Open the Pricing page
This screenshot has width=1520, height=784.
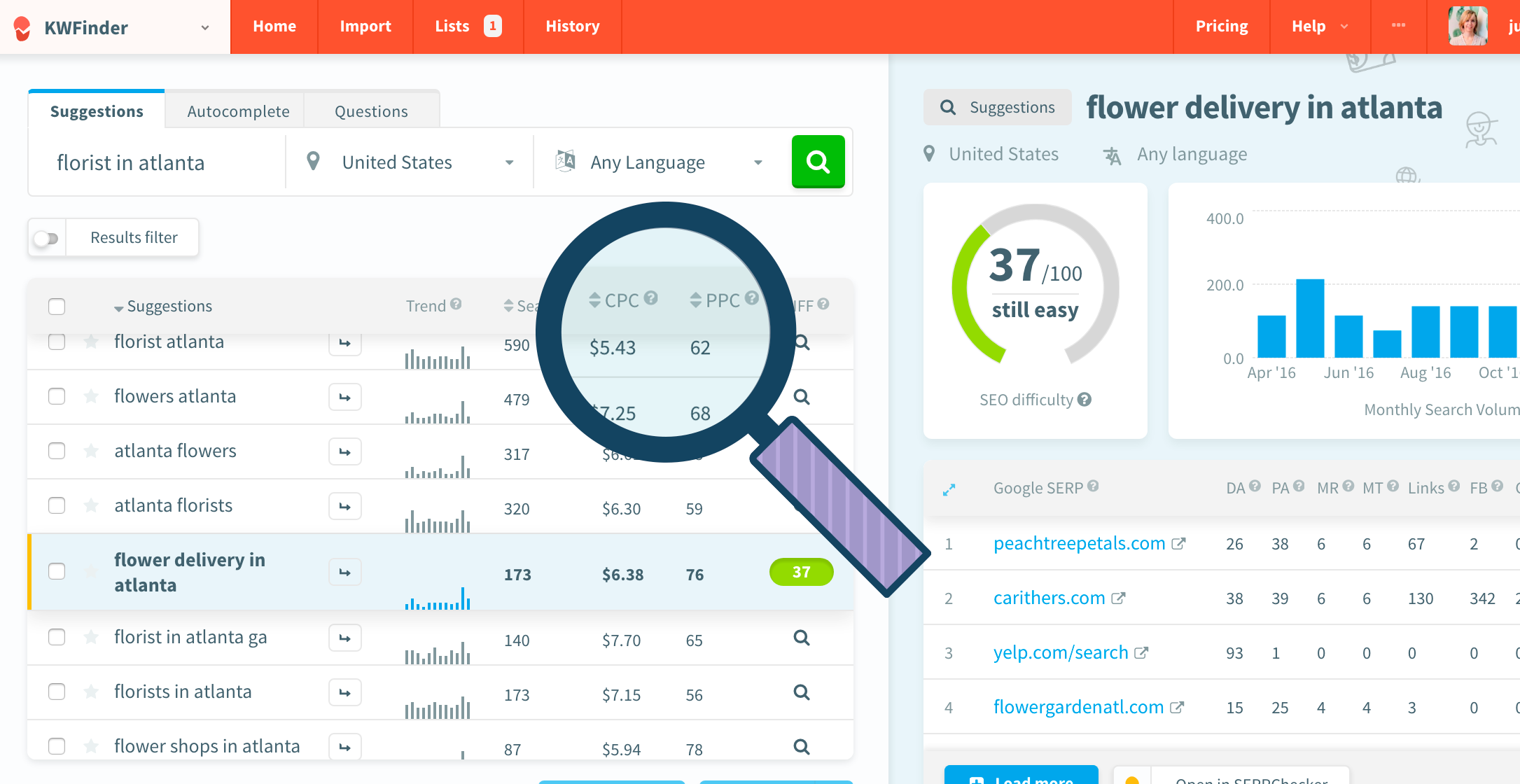pos(1222,27)
